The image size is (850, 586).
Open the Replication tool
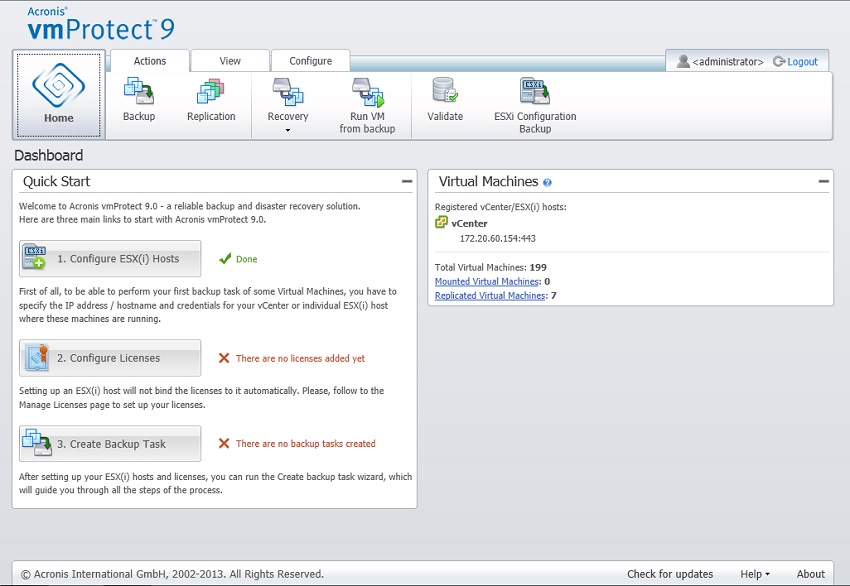211,91
